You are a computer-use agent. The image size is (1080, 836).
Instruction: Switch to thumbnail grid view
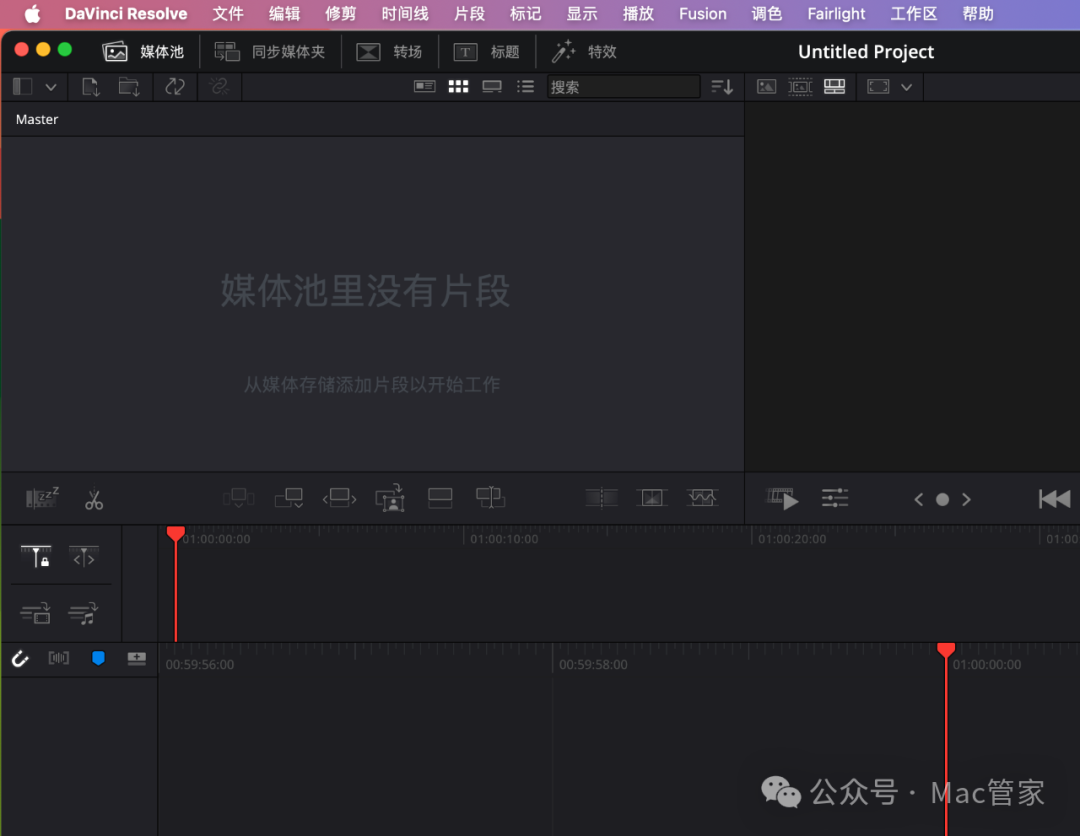point(458,87)
